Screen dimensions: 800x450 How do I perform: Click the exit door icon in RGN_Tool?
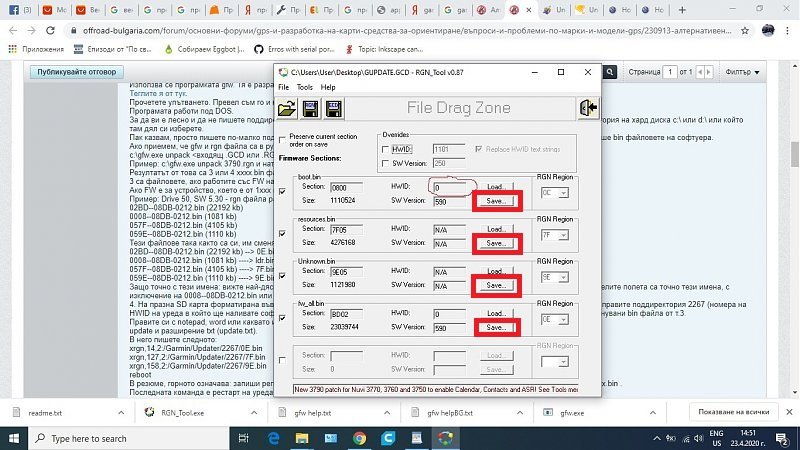coord(587,109)
